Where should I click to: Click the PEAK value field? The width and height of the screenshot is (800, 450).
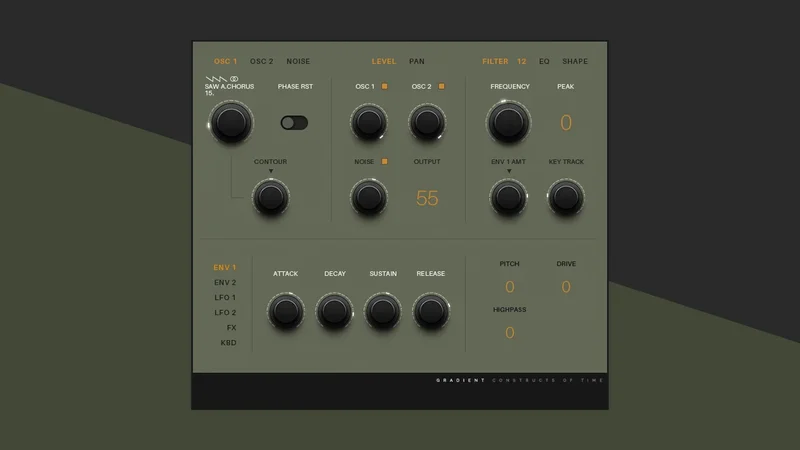tap(566, 122)
